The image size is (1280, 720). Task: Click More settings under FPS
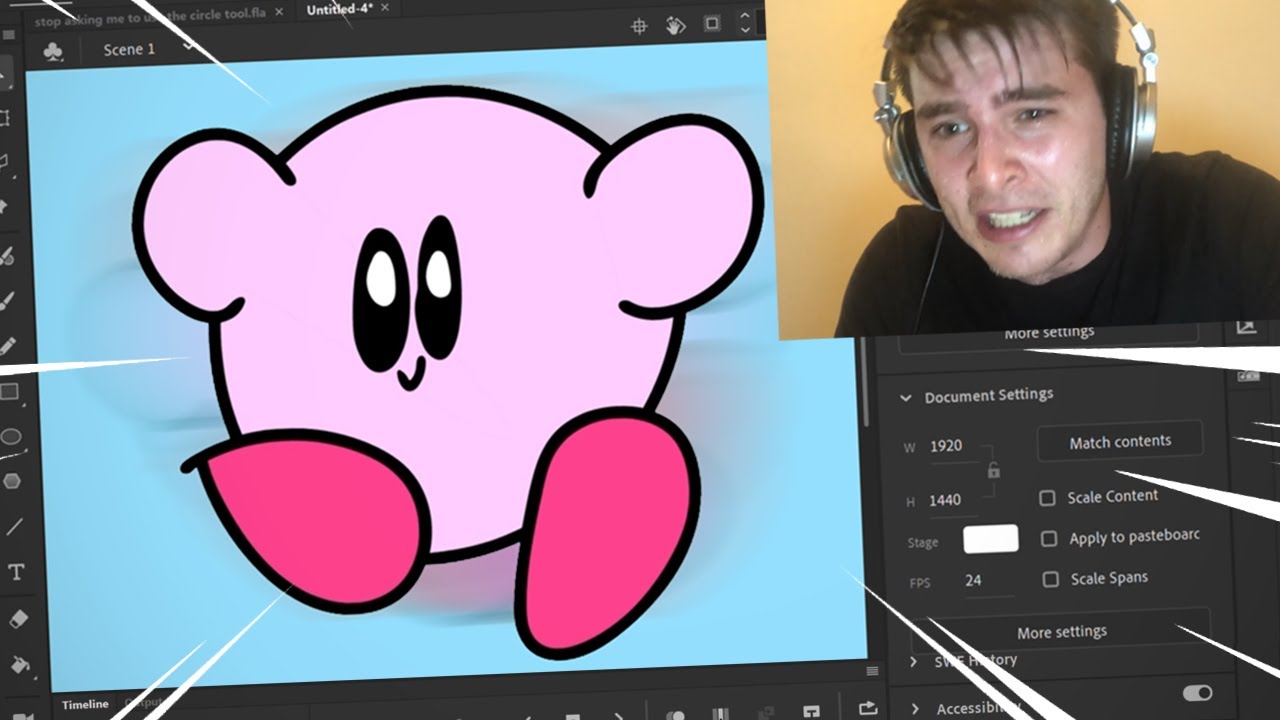point(1062,632)
